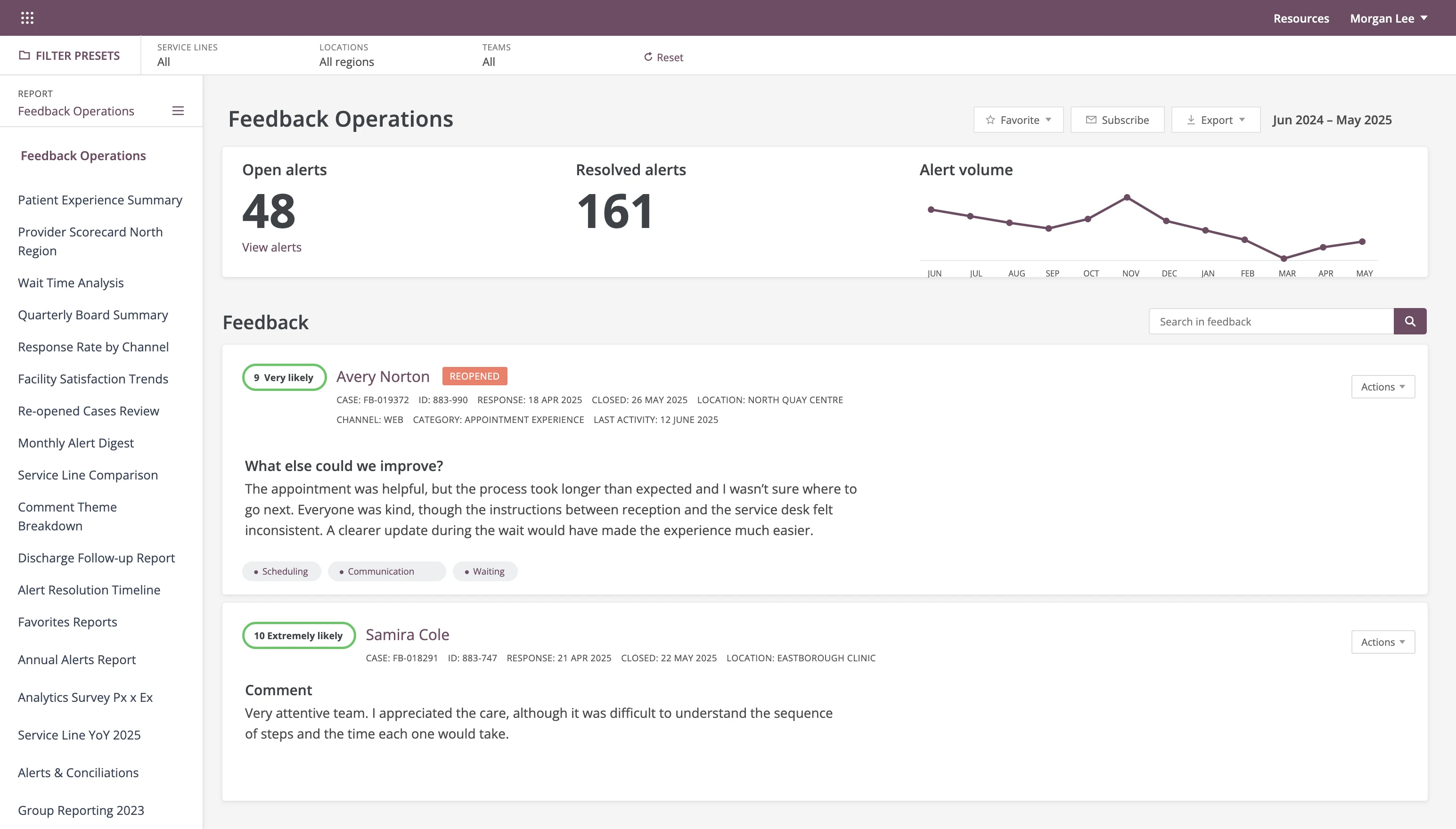Open the app launcher grid icon
Image resolution: width=1456 pixels, height=829 pixels.
[x=27, y=18]
